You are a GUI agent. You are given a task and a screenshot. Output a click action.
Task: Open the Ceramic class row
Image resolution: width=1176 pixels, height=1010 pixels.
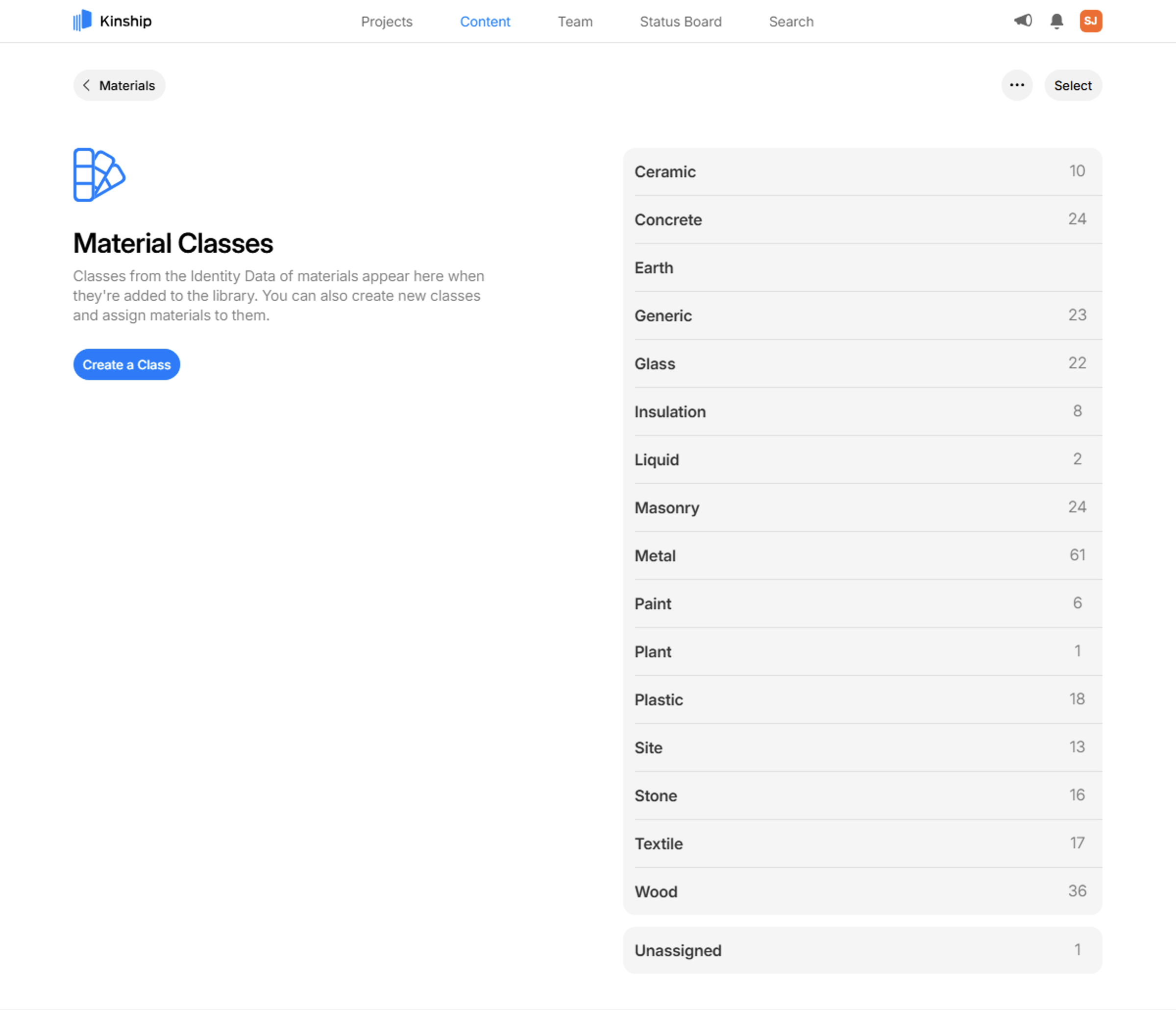click(x=862, y=171)
